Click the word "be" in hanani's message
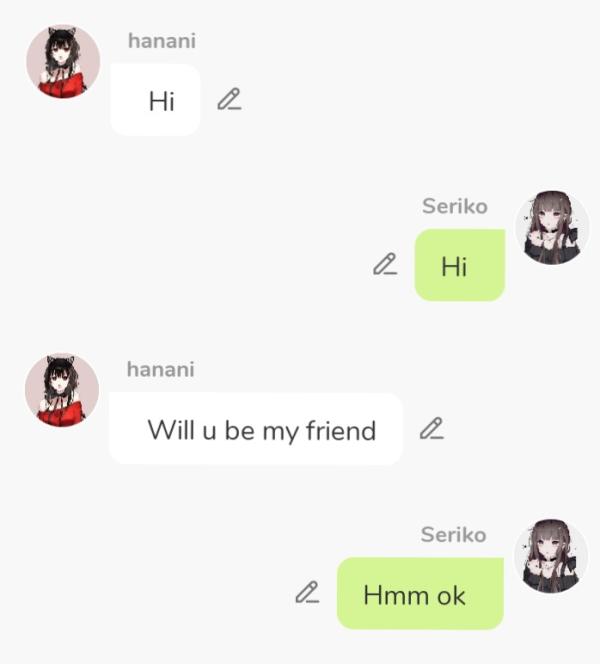This screenshot has width=600, height=664. pos(240,430)
